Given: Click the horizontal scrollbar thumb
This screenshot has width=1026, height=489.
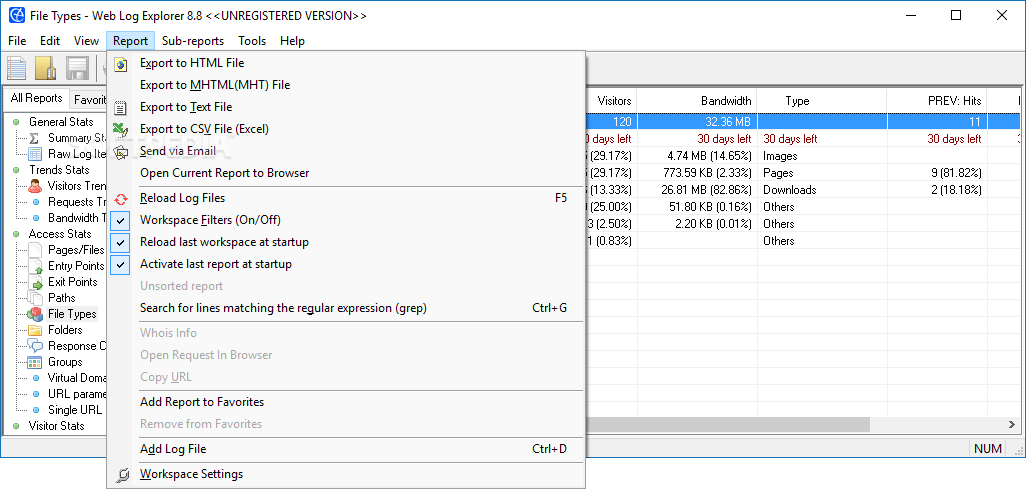Looking at the screenshot, I should point(728,424).
